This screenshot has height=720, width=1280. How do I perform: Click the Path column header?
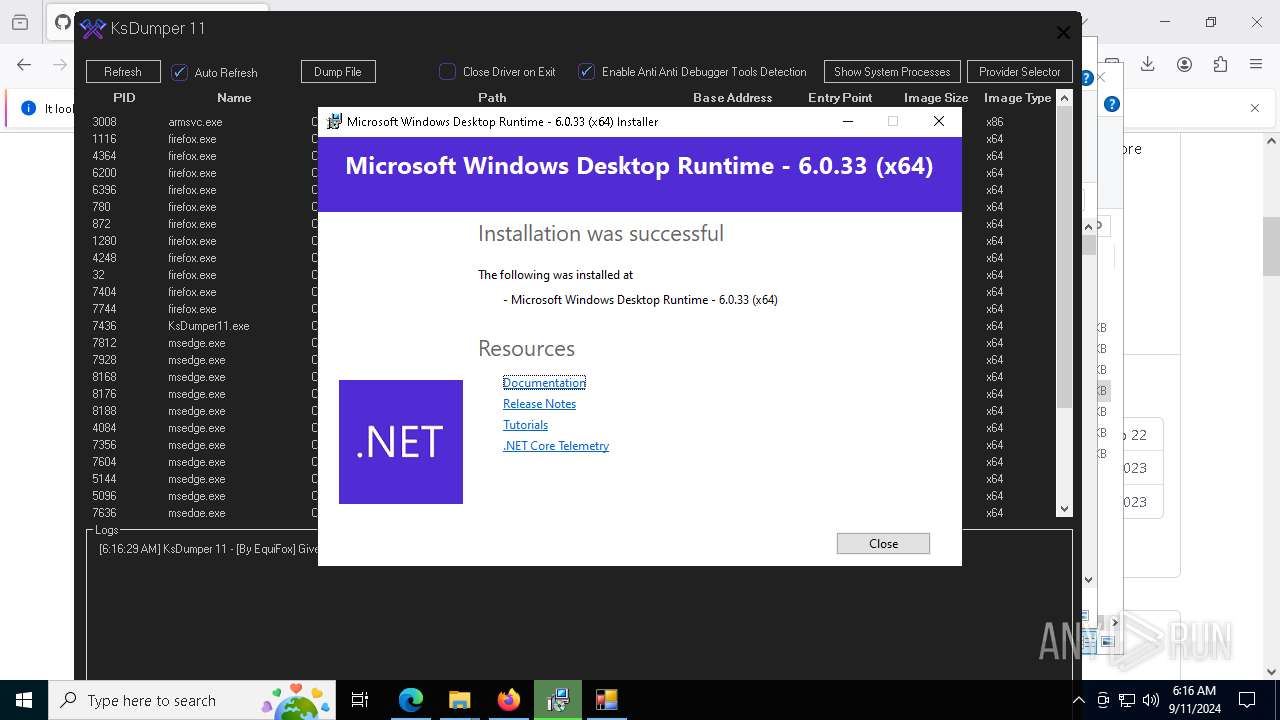pyautogui.click(x=492, y=98)
